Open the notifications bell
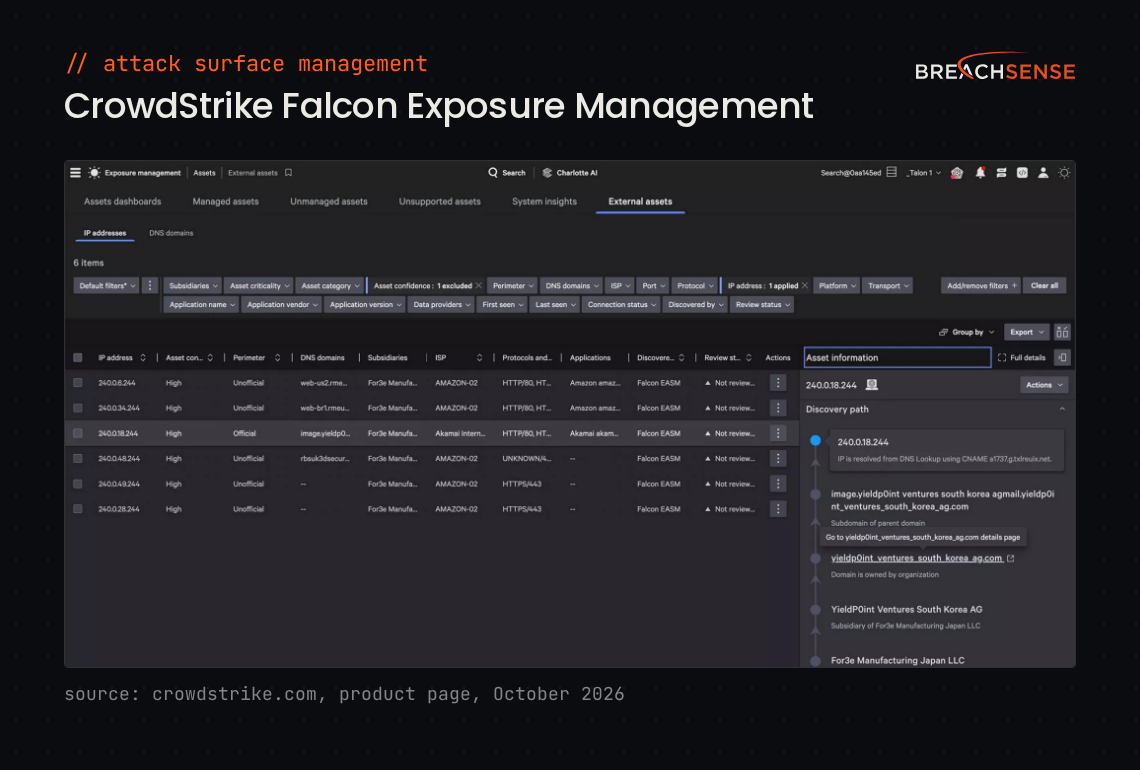Screen dimensions: 1140x770 [x=980, y=173]
